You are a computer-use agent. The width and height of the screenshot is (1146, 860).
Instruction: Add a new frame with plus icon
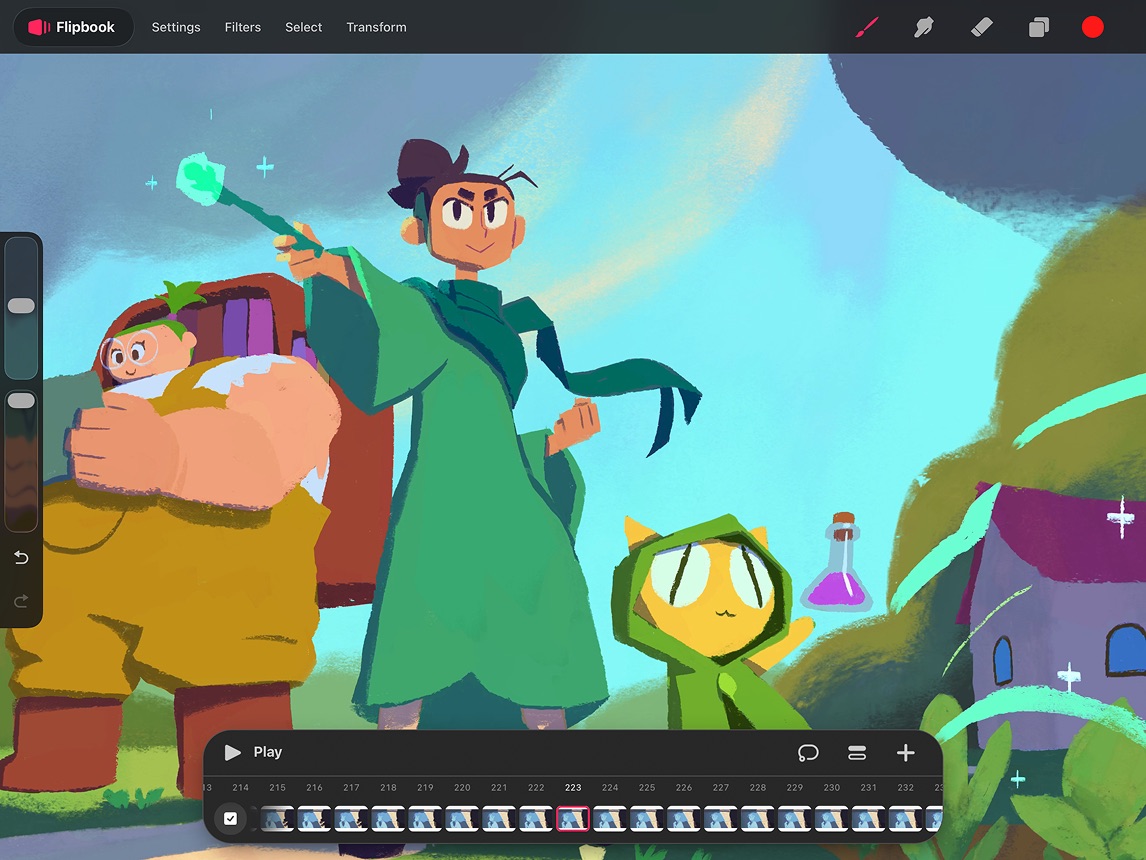click(x=905, y=753)
